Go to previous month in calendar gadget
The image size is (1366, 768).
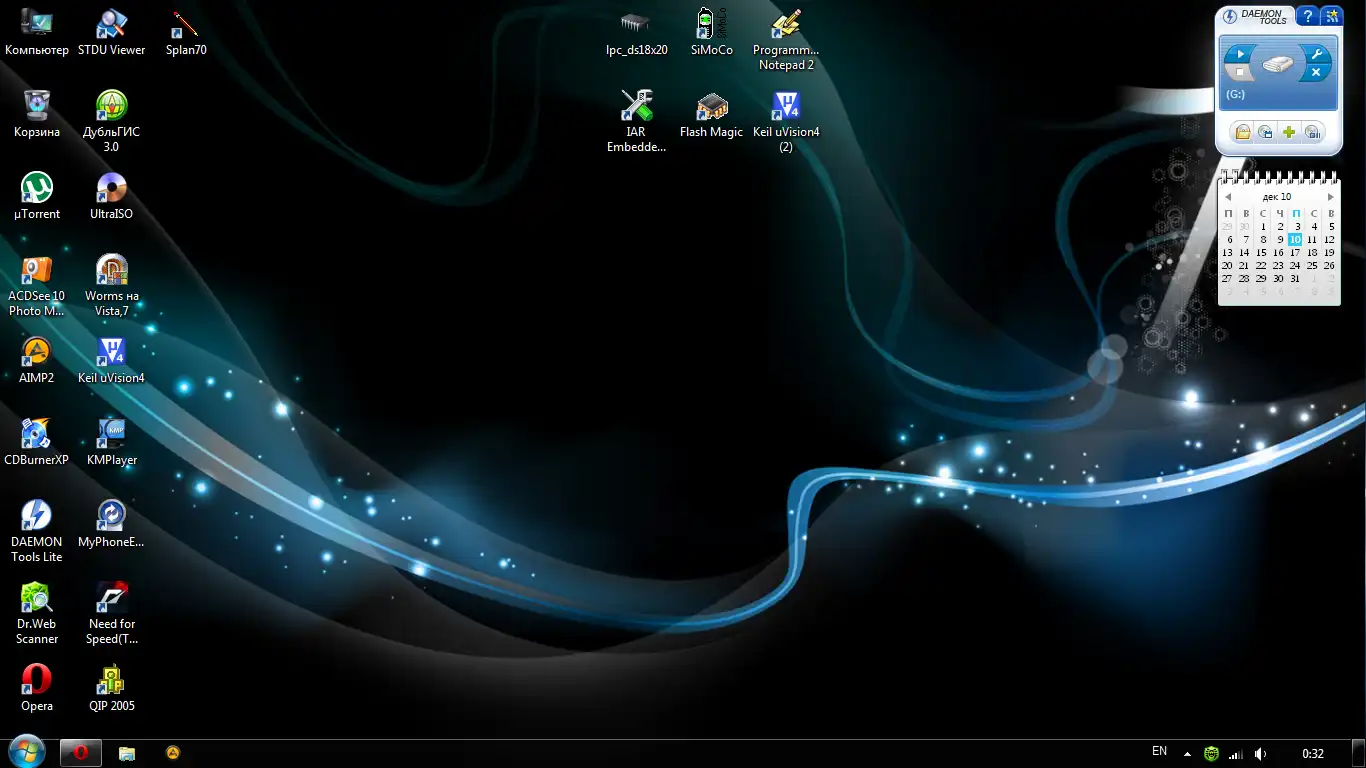coord(1228,197)
